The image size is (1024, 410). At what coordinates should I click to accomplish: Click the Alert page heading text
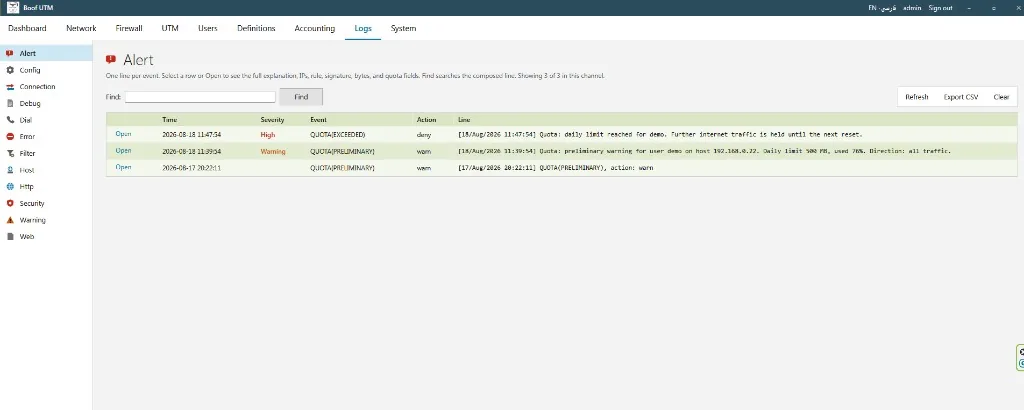pos(138,60)
